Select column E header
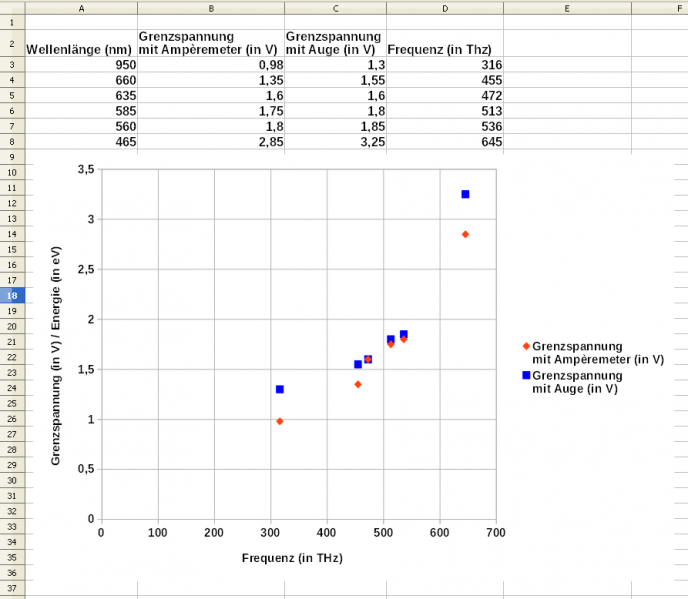 [x=567, y=7]
